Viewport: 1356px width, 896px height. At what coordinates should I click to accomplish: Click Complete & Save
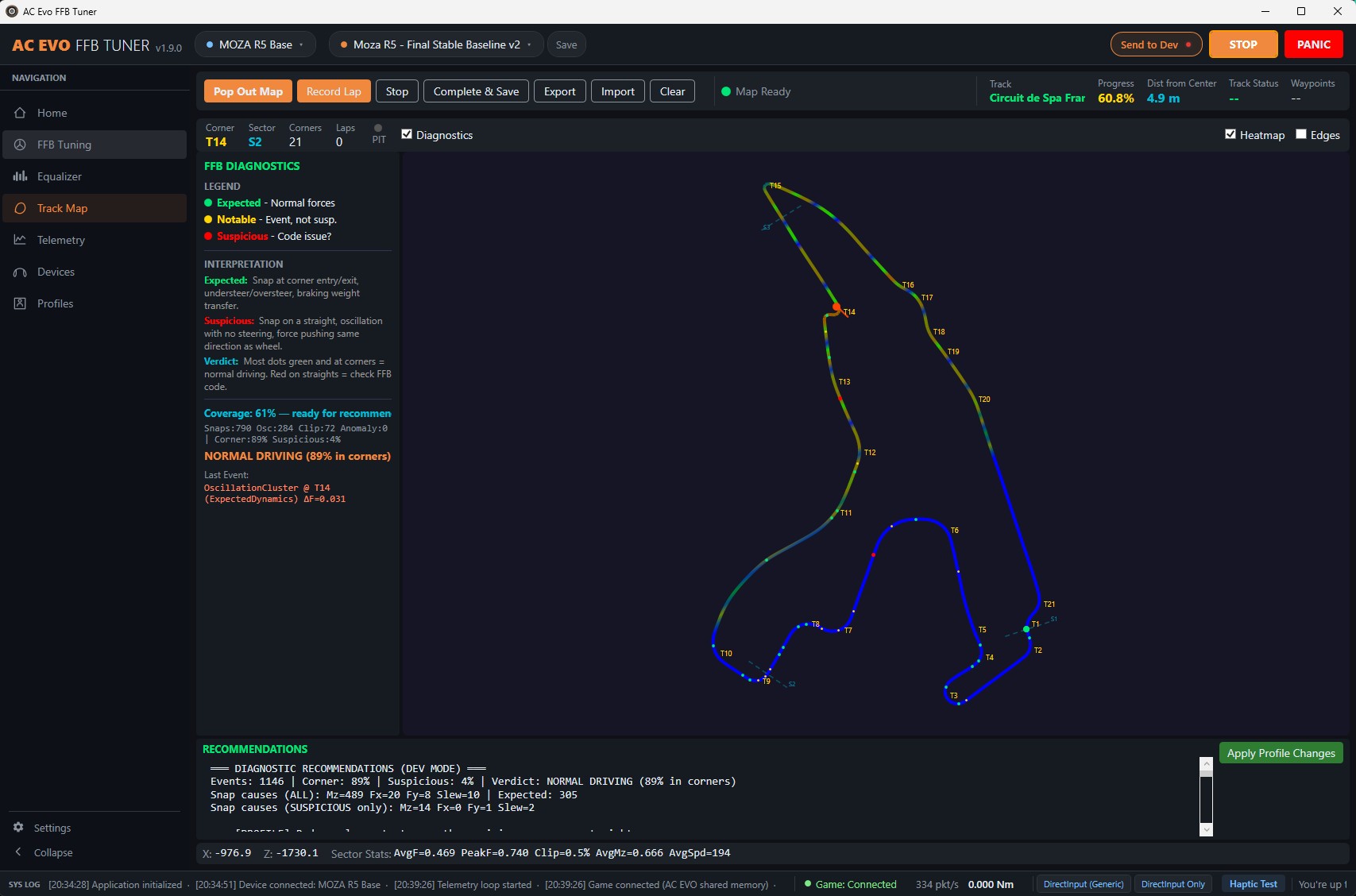pyautogui.click(x=476, y=91)
